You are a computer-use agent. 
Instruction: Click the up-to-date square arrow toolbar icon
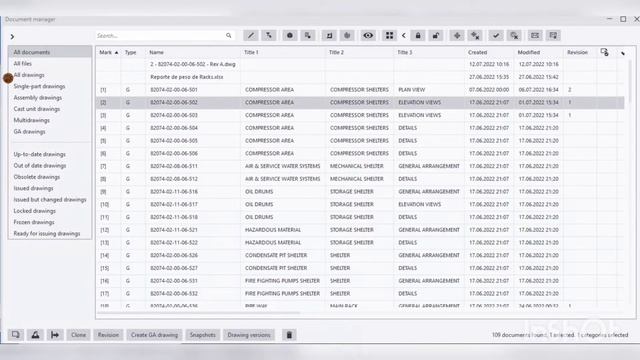click(x=329, y=36)
